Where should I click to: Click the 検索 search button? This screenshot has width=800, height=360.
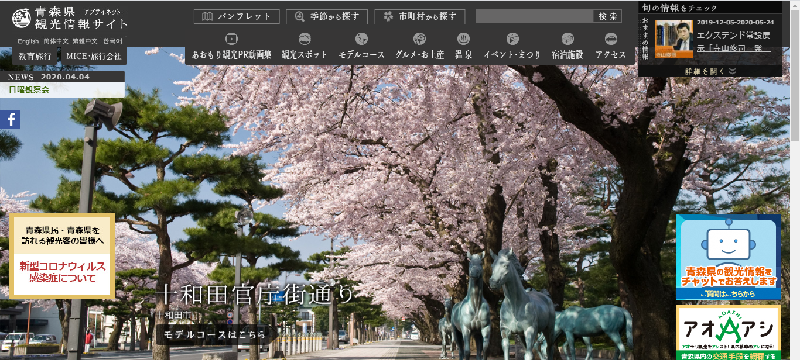click(x=608, y=16)
